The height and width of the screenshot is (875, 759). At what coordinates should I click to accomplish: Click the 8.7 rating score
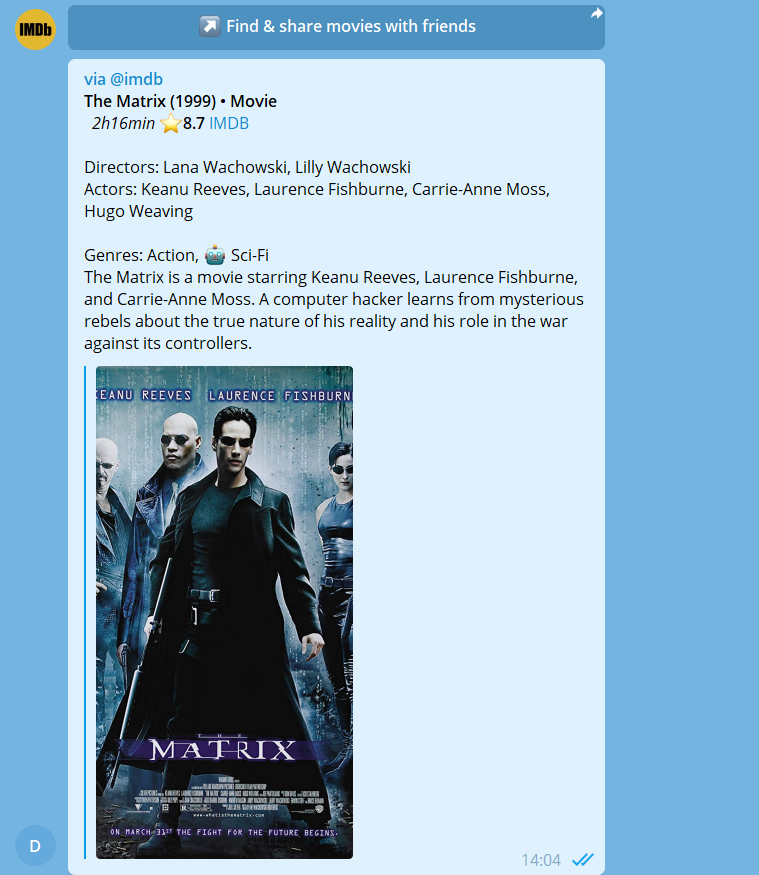[x=194, y=123]
